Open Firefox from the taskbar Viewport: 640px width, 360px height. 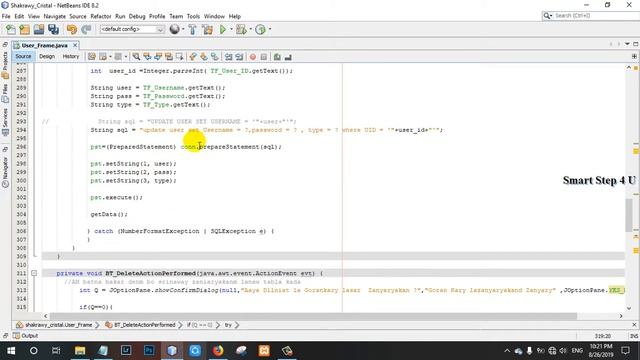tap(218, 351)
